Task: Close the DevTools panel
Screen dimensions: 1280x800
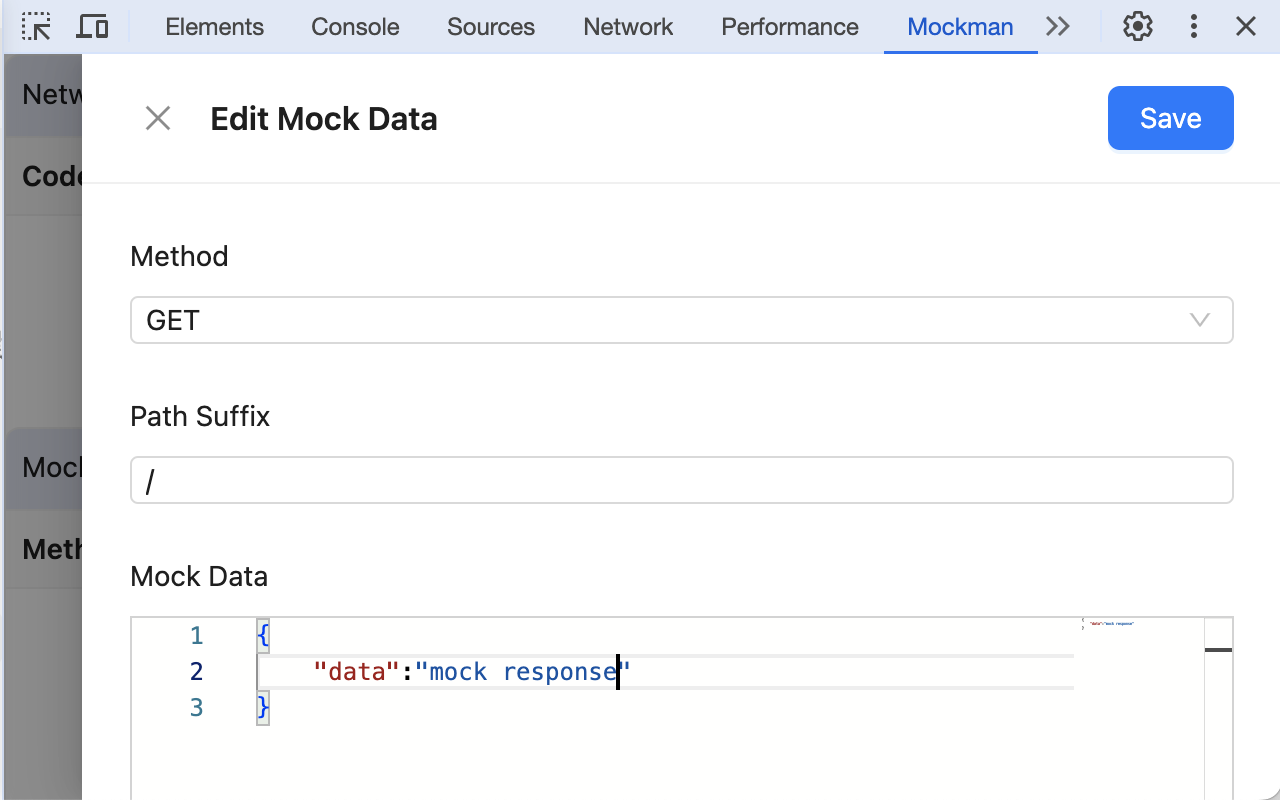Action: (1246, 27)
